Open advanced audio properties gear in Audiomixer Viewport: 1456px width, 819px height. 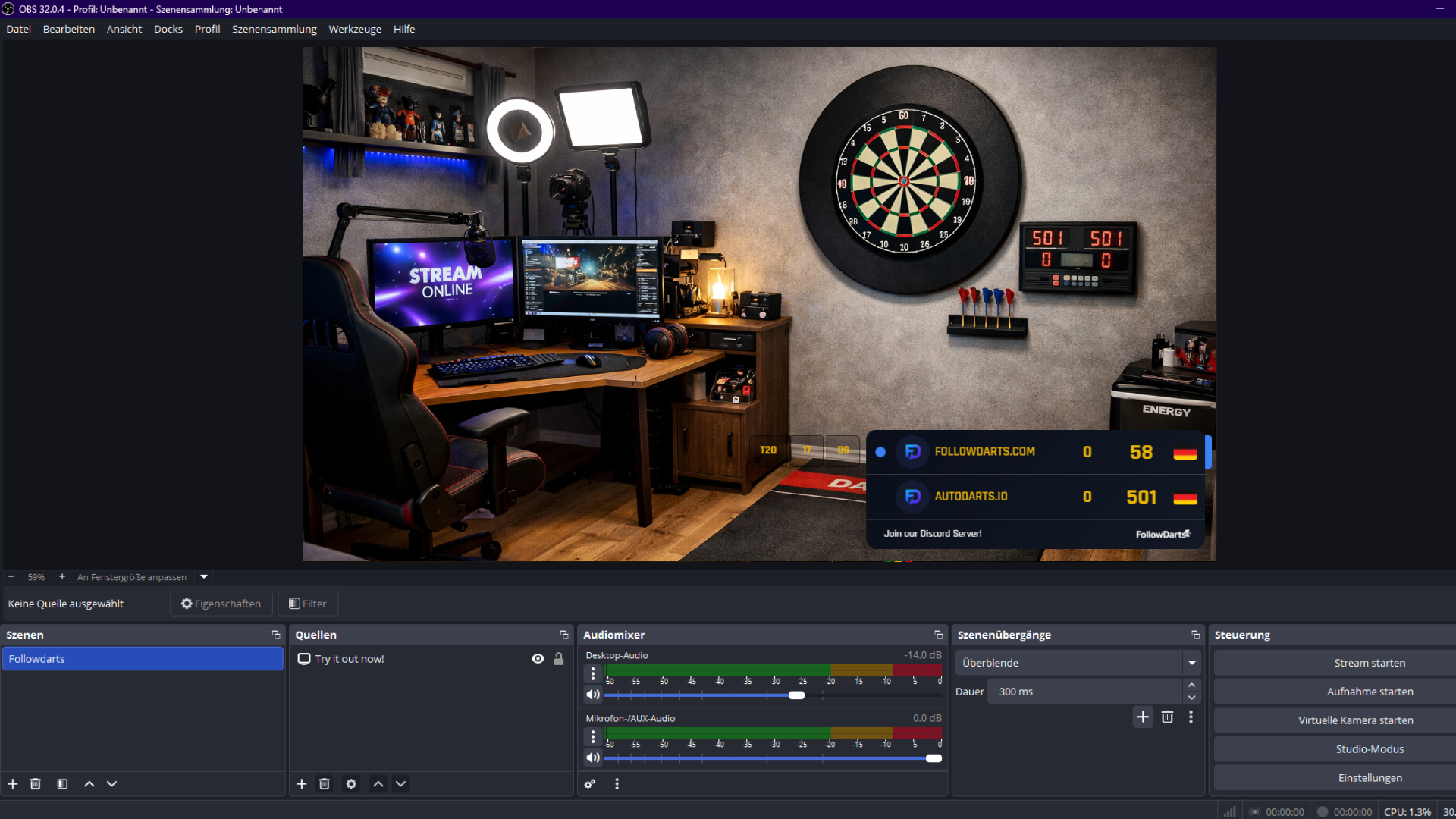coord(590,783)
